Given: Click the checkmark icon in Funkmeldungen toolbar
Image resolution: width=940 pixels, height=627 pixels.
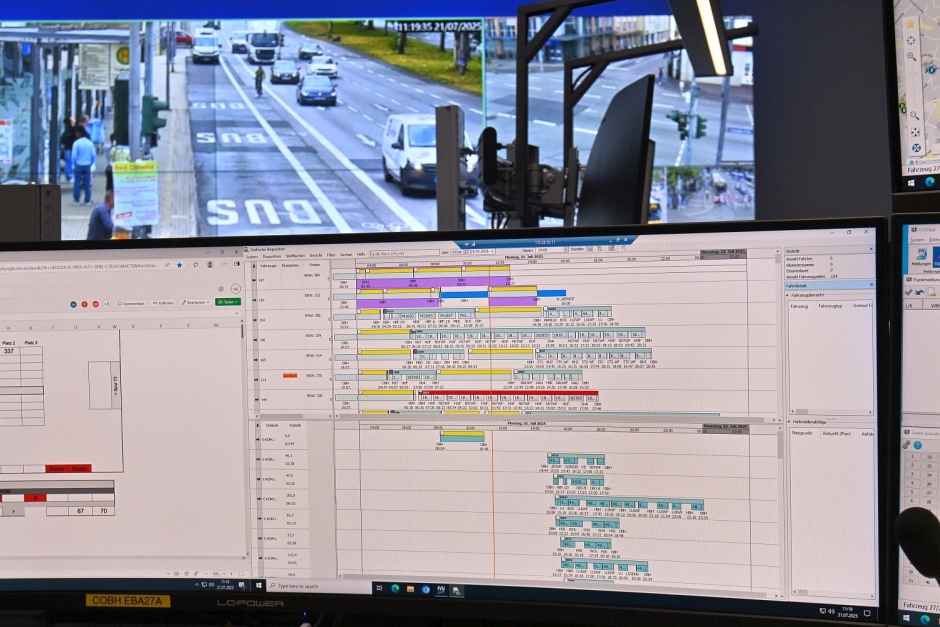Looking at the screenshot, I should click(x=908, y=292).
